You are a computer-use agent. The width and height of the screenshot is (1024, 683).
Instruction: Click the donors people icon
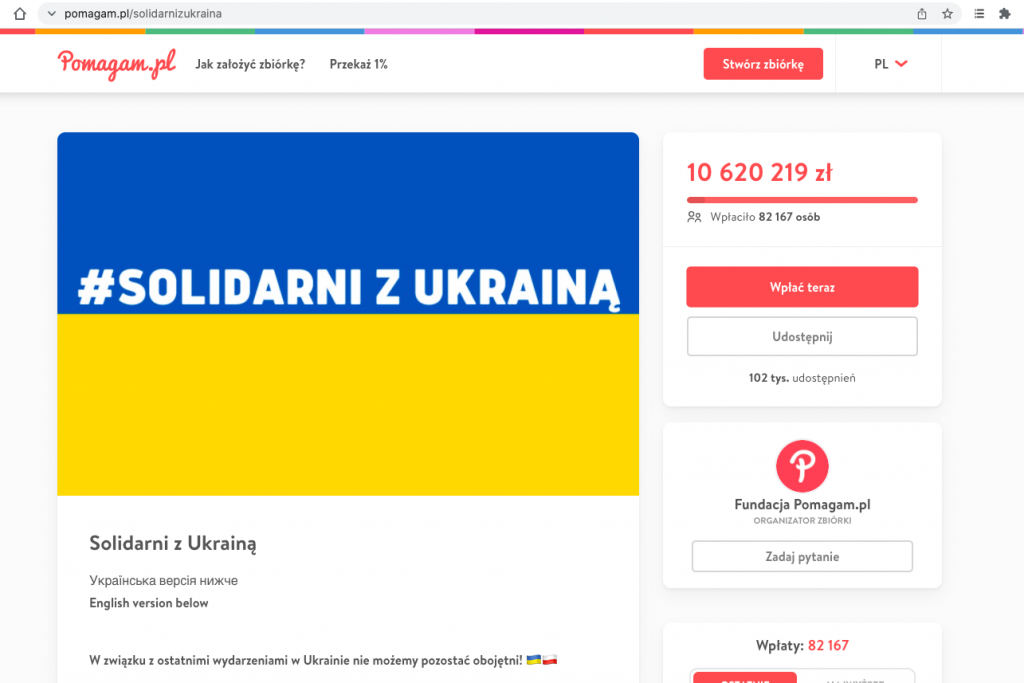tap(694, 217)
